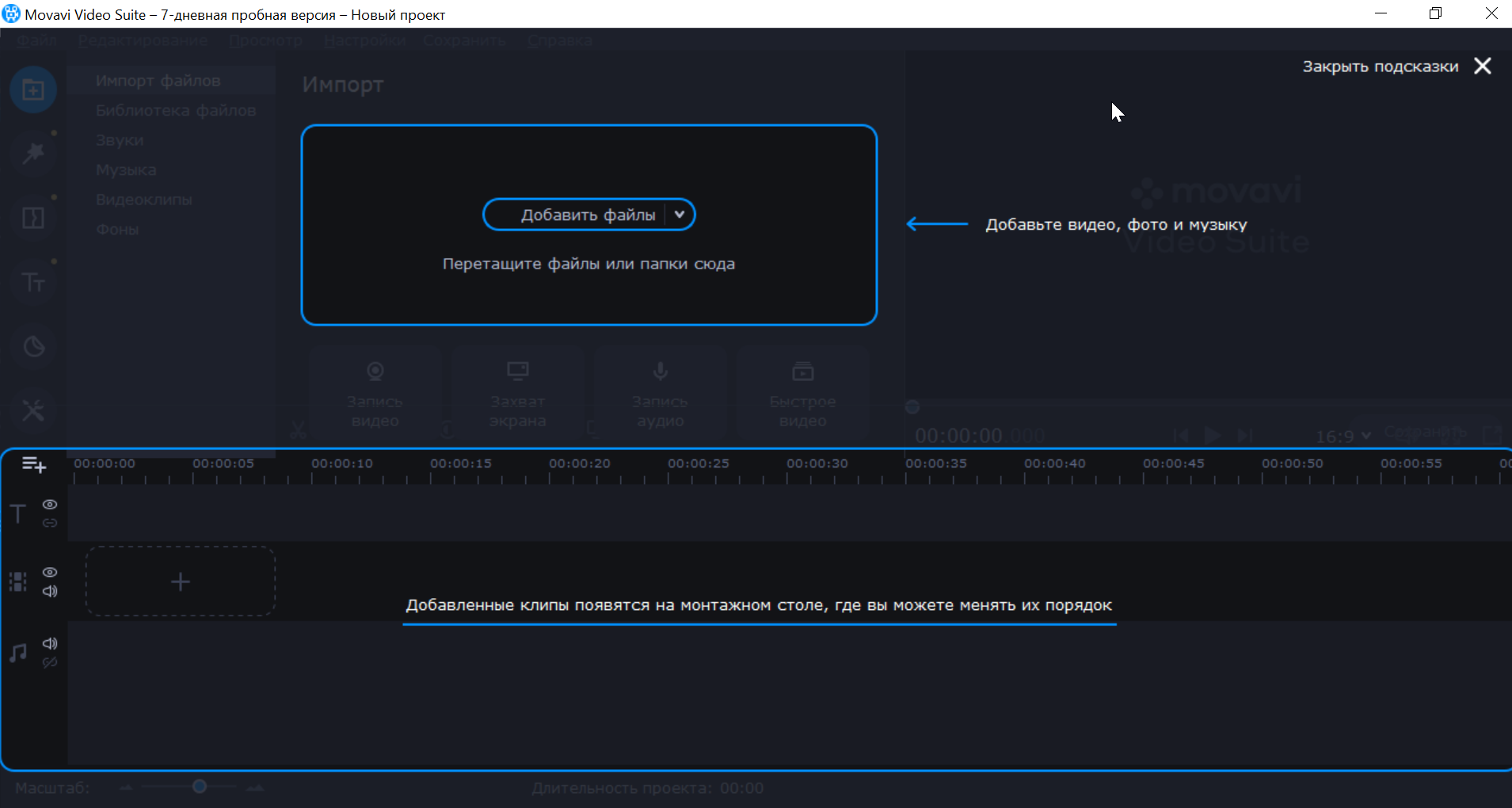Toggle visibility of the video track
This screenshot has width=1512, height=808.
click(50, 572)
